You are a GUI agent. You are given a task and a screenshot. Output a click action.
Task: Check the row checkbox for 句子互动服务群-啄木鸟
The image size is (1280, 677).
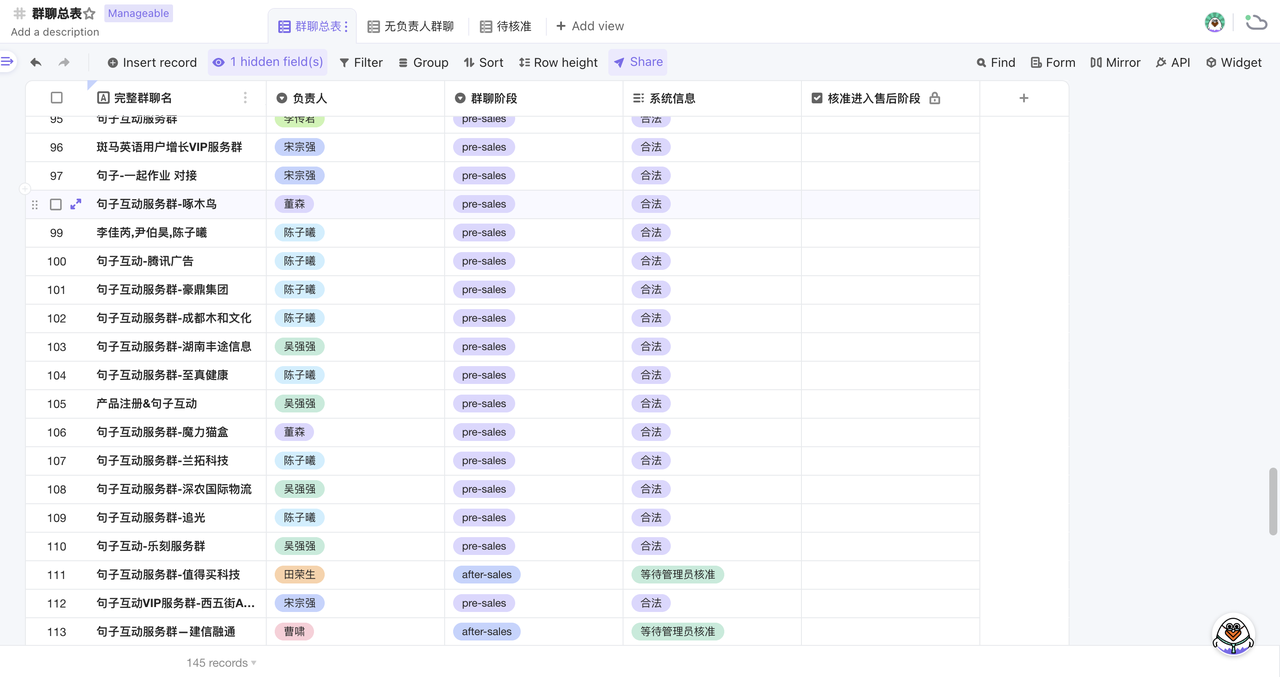tap(56, 204)
